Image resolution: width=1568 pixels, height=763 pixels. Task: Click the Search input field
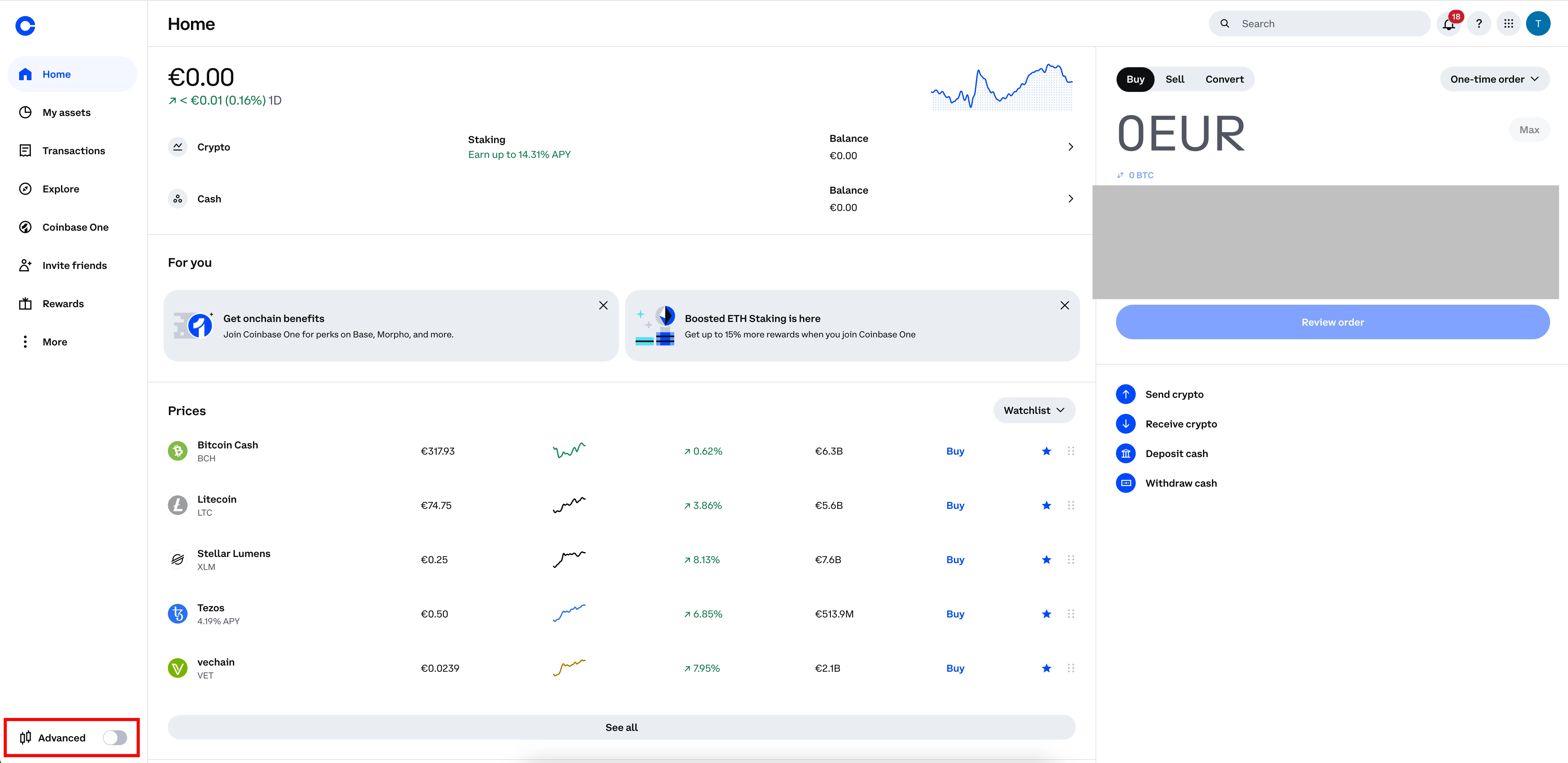coord(1319,24)
